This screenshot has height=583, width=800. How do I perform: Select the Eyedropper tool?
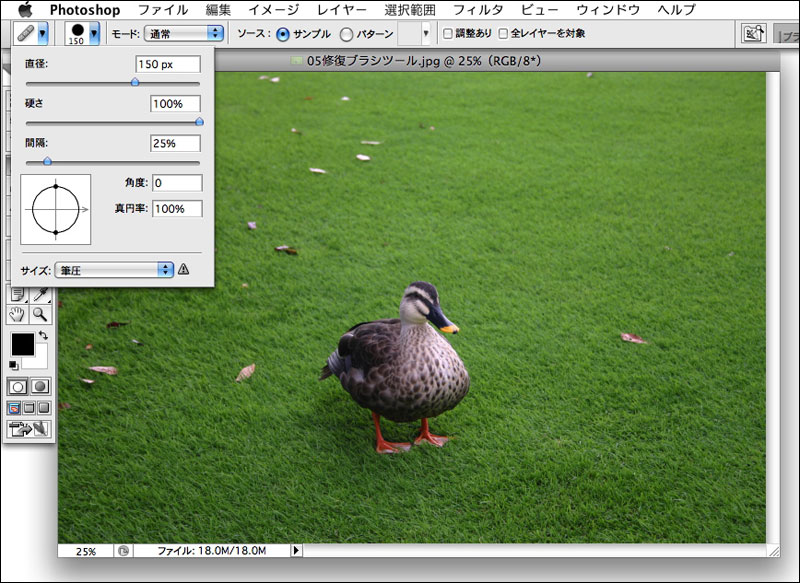(40, 294)
